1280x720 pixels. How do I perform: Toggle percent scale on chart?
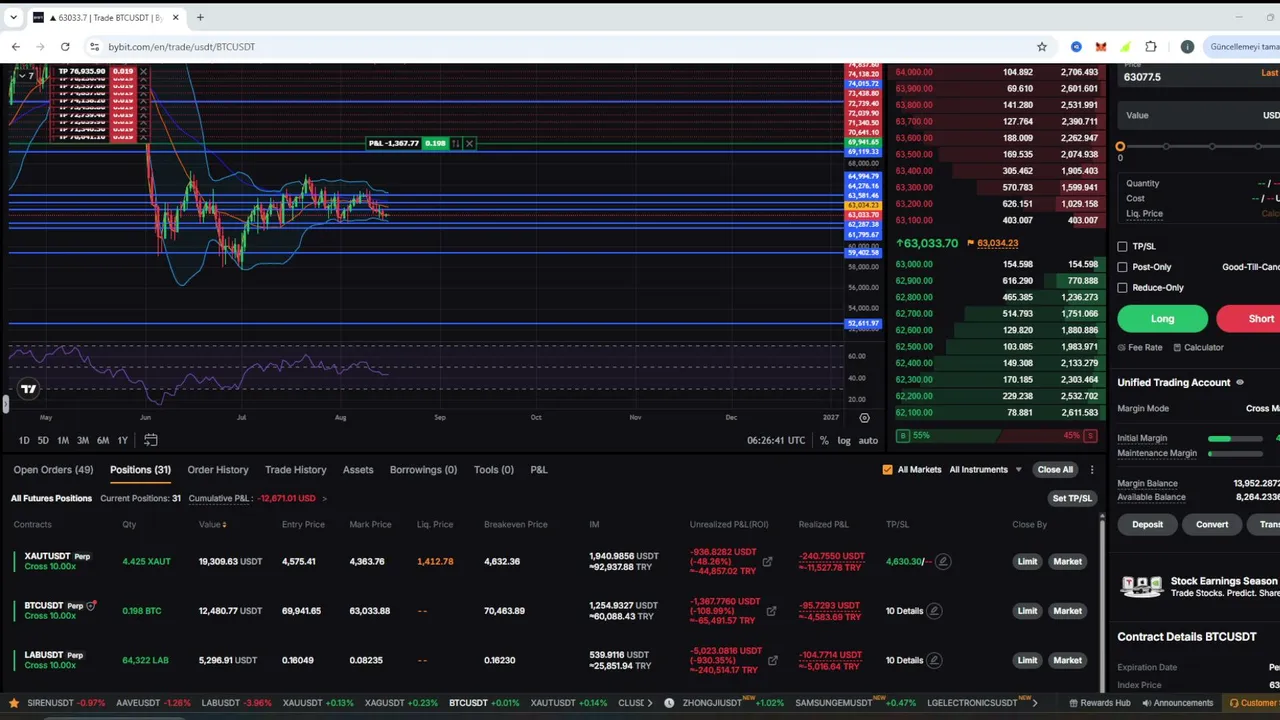pos(824,441)
